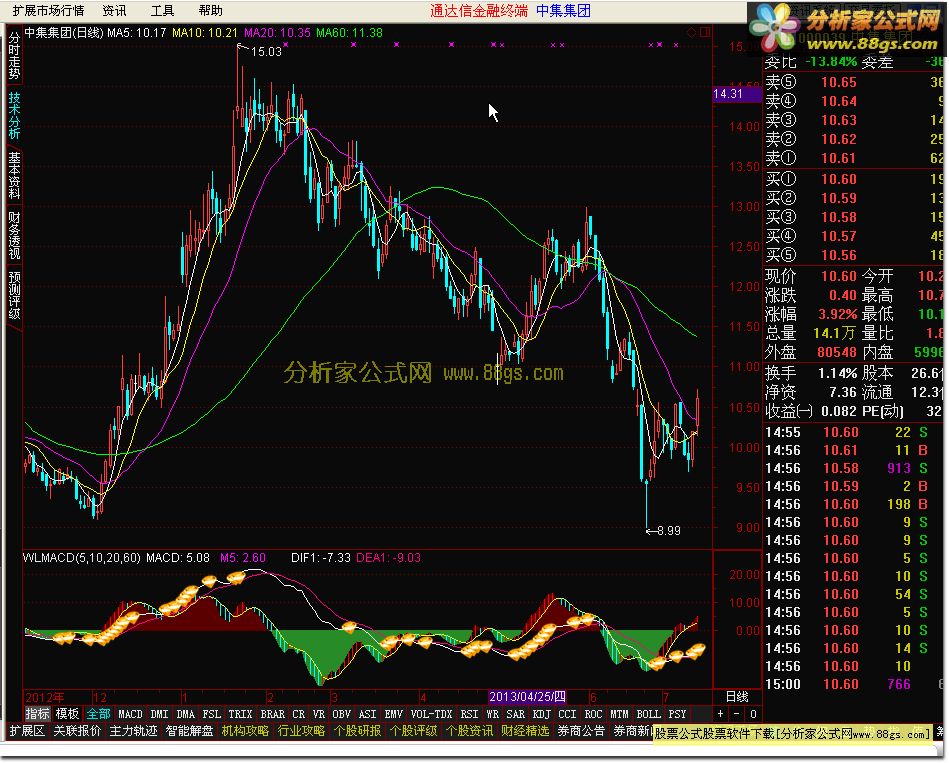Click the WLMACD(5,10,20,60) indicator label
This screenshot has width=949, height=763.
pyautogui.click(x=82, y=557)
